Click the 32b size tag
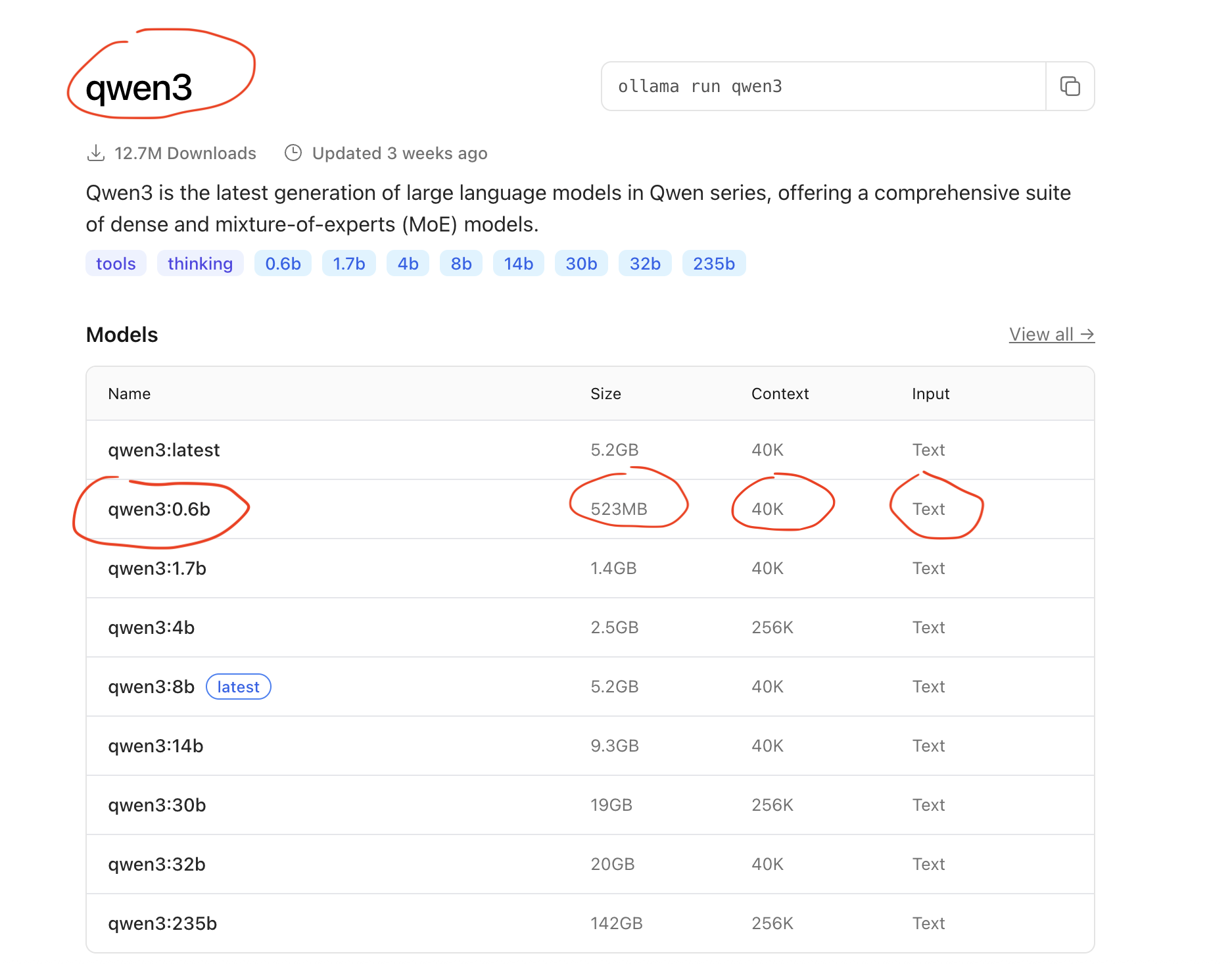Screen dimensions: 1232x964 [645, 264]
